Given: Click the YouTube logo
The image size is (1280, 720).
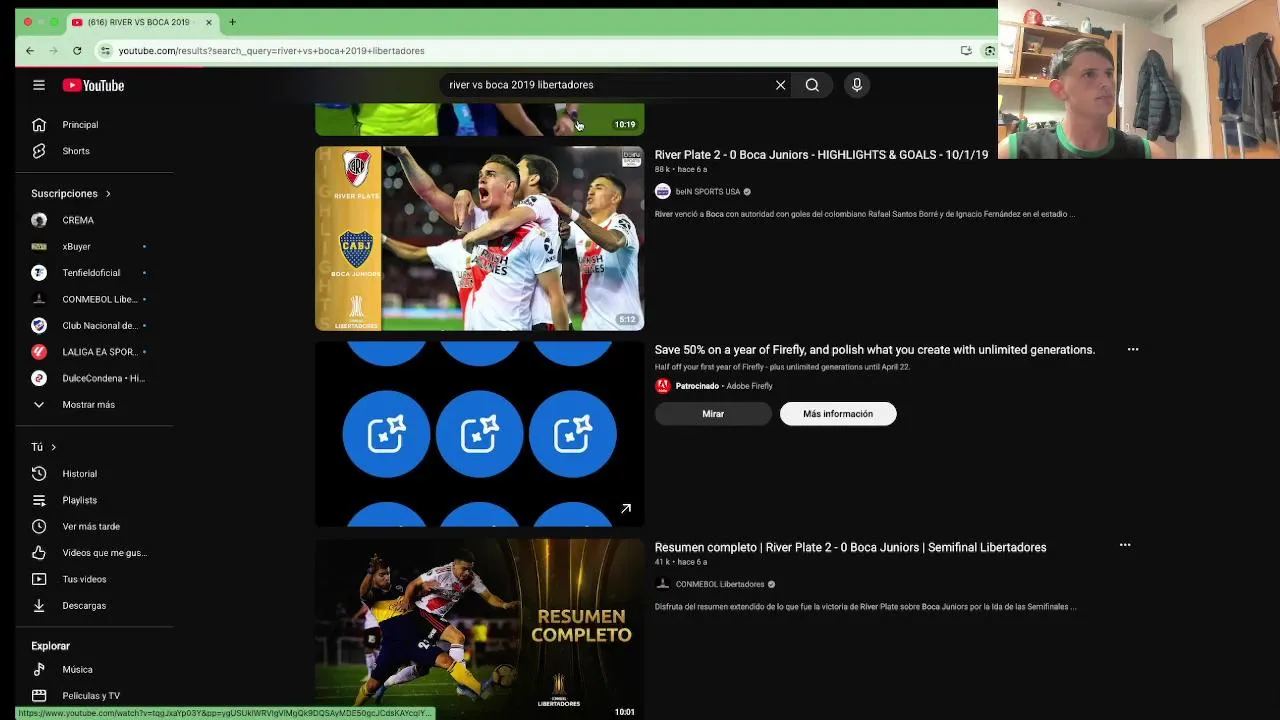Looking at the screenshot, I should (93, 85).
